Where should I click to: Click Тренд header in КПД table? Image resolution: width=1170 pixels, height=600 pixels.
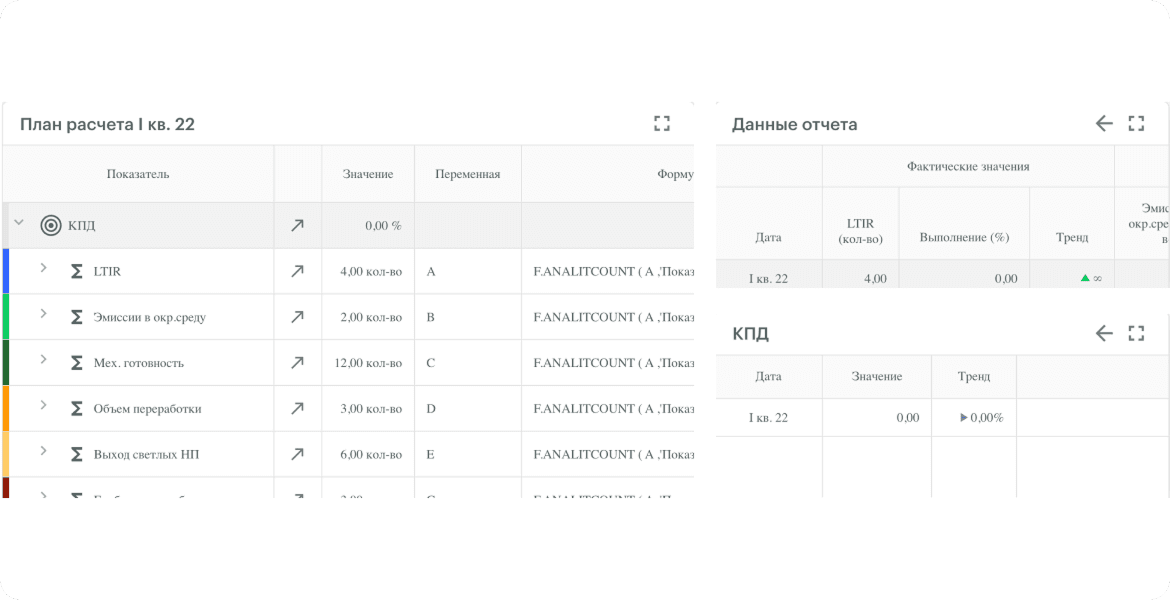point(974,376)
